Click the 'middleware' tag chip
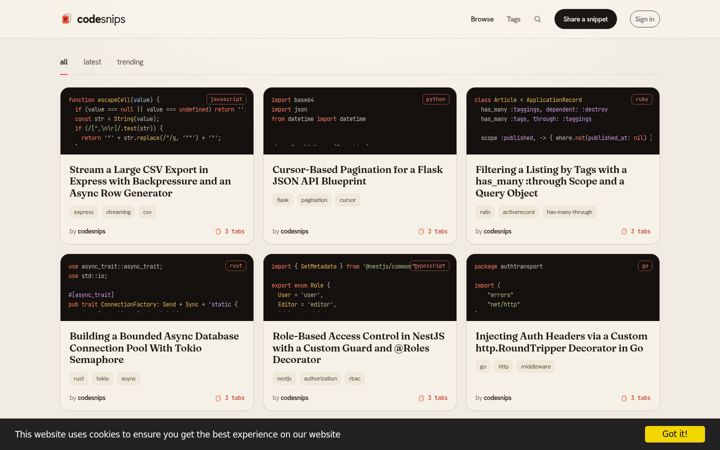Screen dimensions: 720x450 (535, 367)
